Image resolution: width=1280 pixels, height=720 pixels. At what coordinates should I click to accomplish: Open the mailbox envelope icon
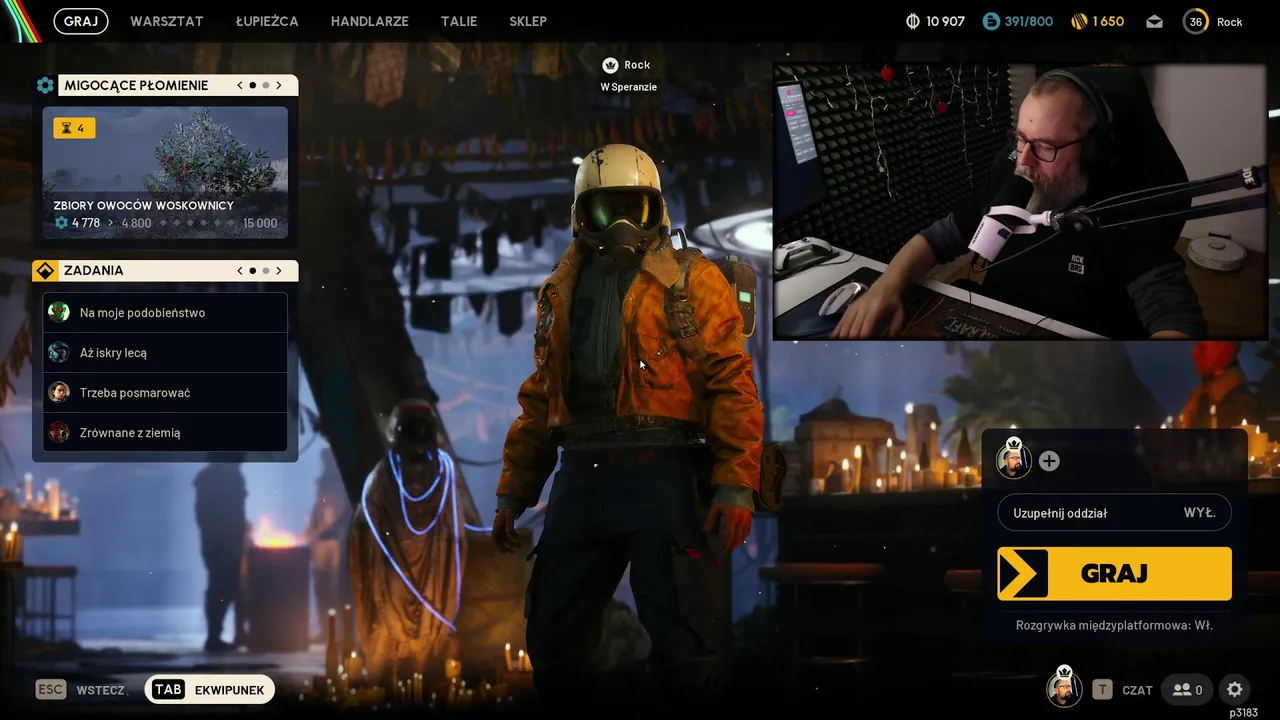click(x=1154, y=21)
